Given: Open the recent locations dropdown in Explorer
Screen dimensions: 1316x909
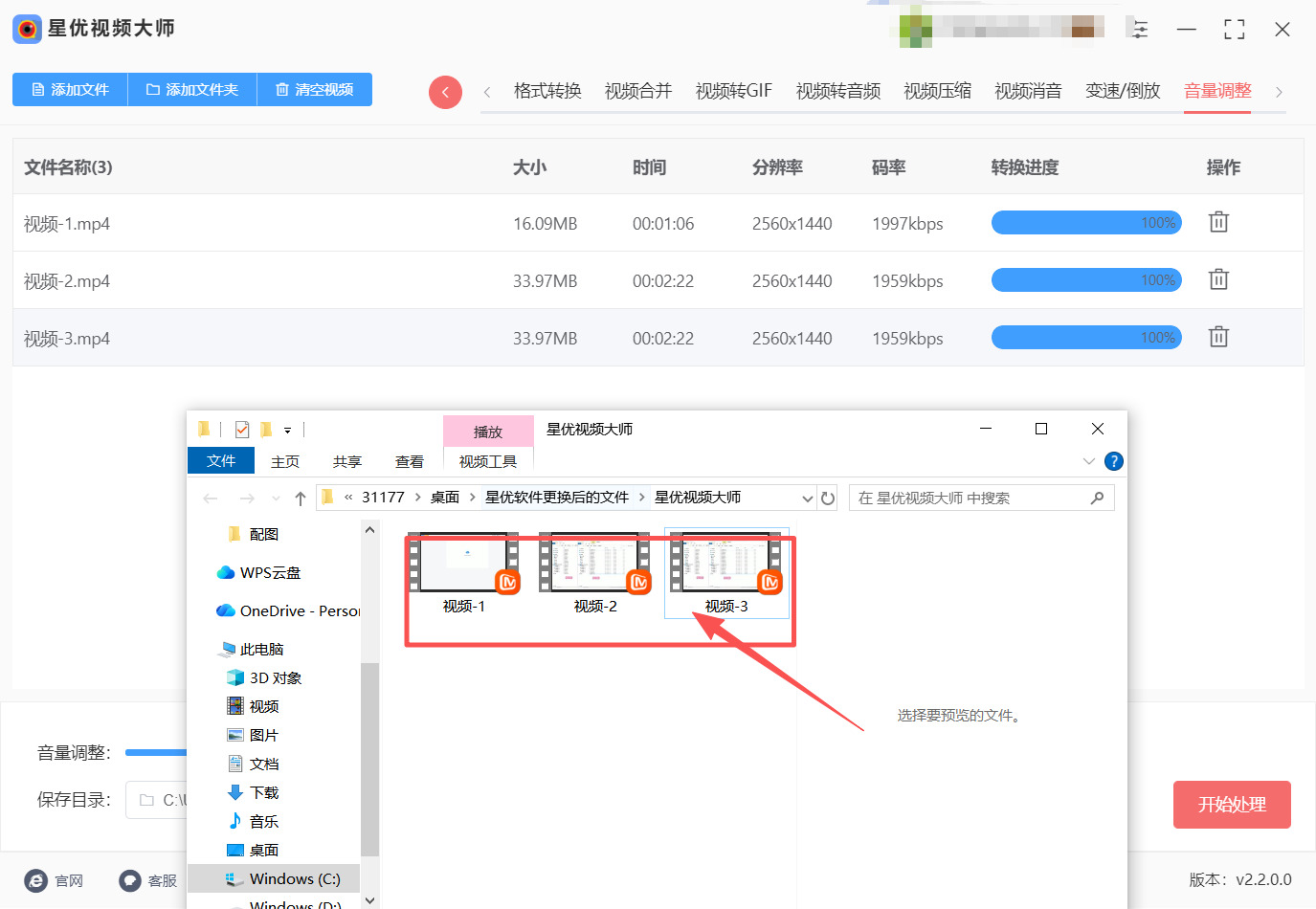Looking at the screenshot, I should [x=276, y=499].
